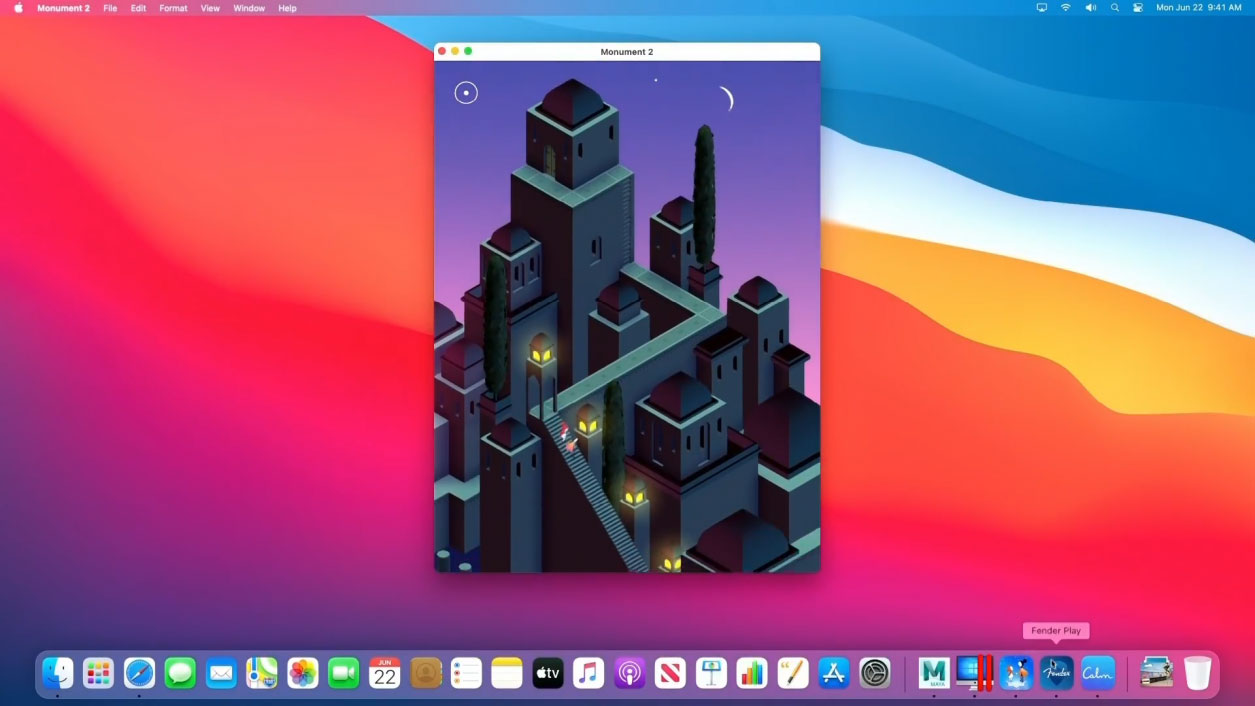Open the Window menu
Screen dimensions: 1255x706
[x=249, y=8]
